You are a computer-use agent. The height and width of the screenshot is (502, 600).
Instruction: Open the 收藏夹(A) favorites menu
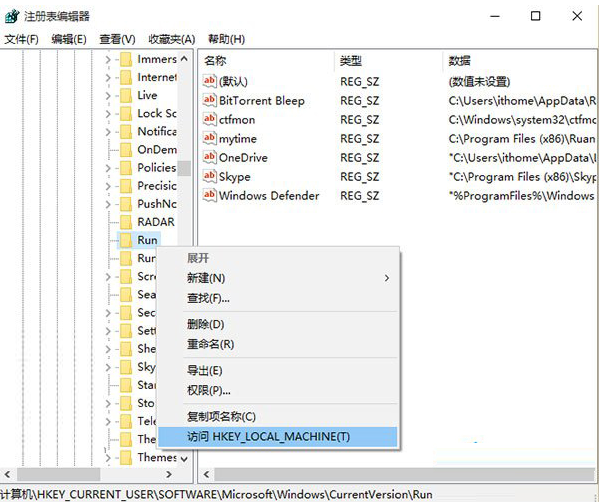pos(171,39)
